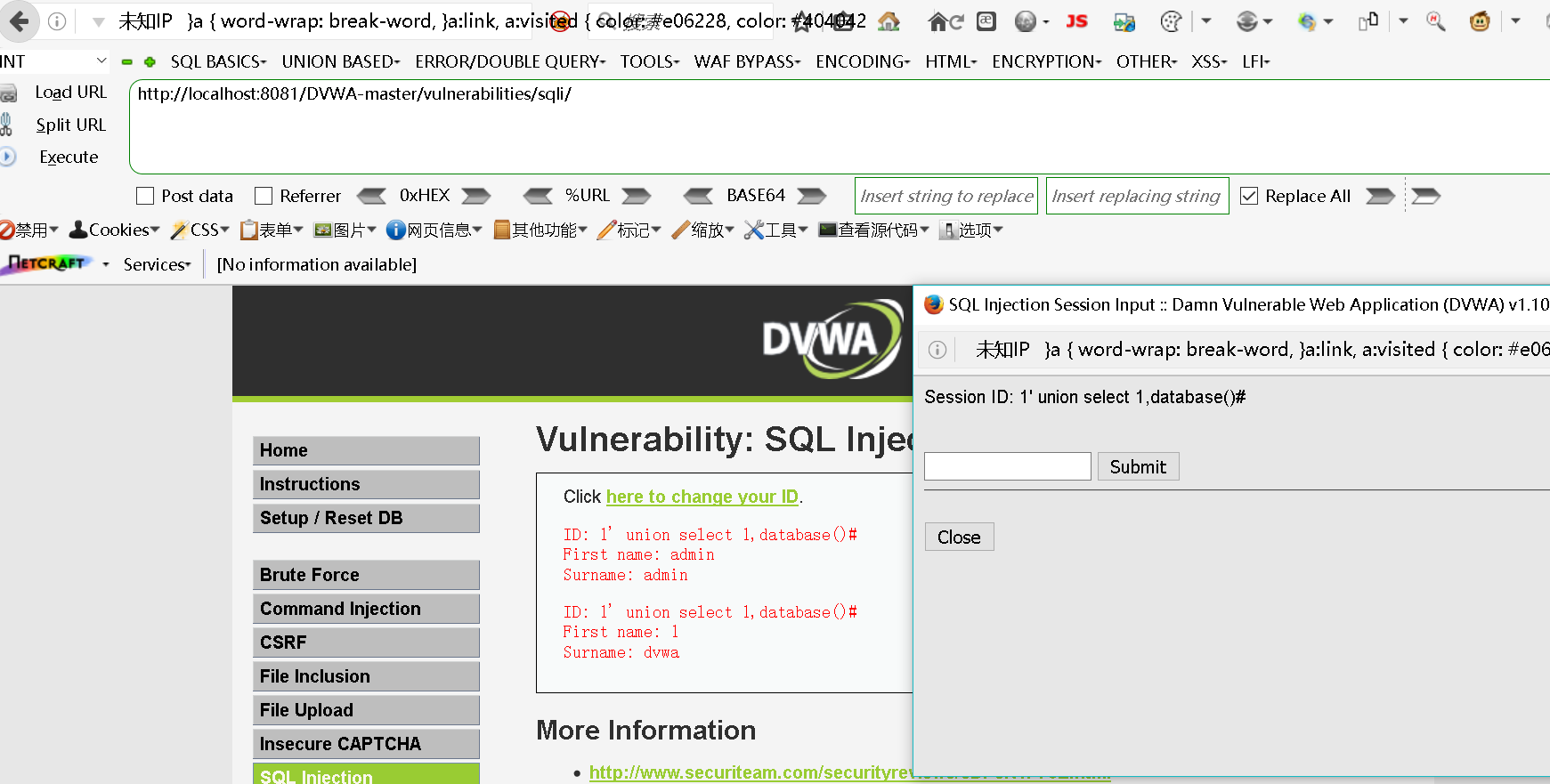Image resolution: width=1550 pixels, height=784 pixels.
Task: Click the ae character encoding toolbar icon
Action: pyautogui.click(x=986, y=21)
